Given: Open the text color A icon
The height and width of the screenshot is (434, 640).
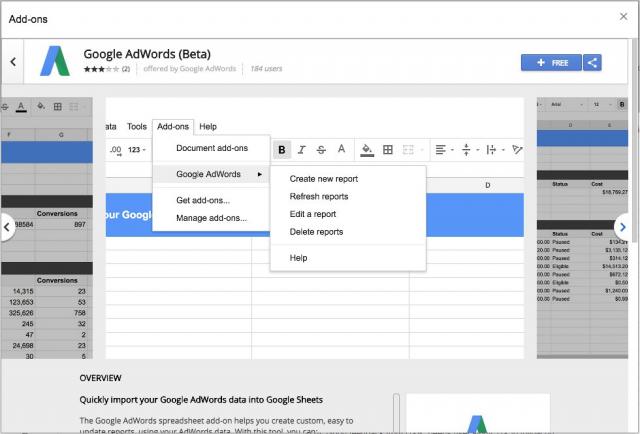Looking at the screenshot, I should (x=341, y=149).
